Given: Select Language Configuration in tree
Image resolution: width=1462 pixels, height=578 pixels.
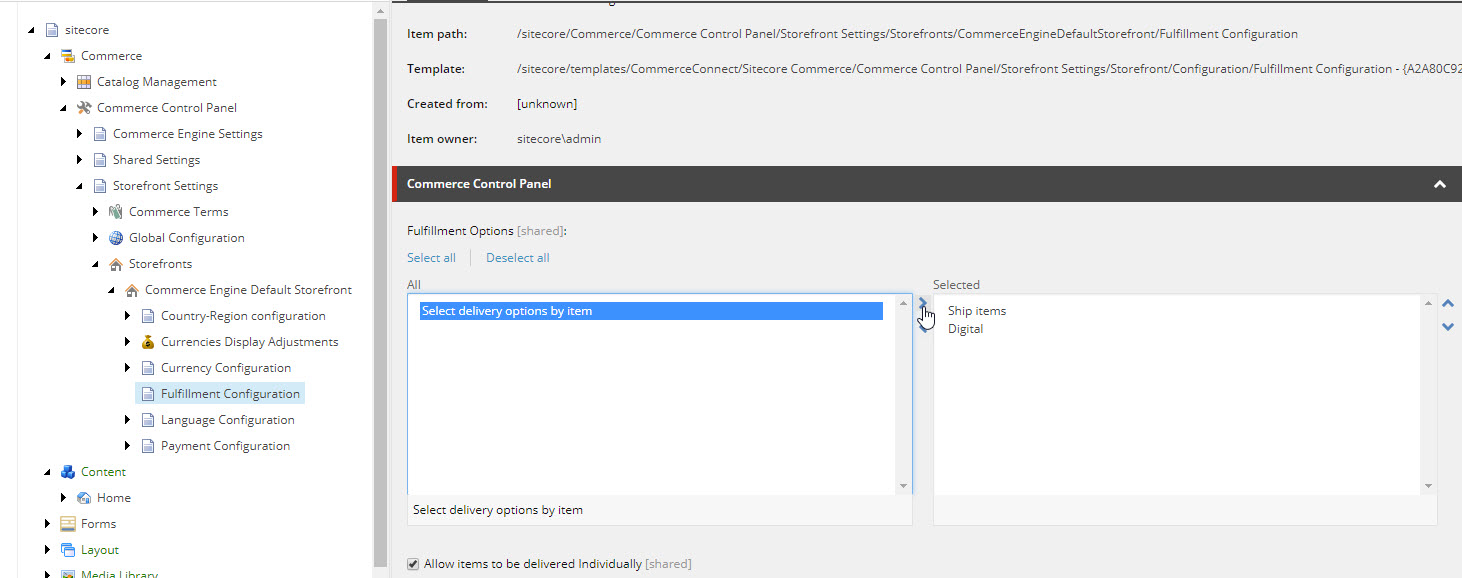Looking at the screenshot, I should (x=228, y=420).
